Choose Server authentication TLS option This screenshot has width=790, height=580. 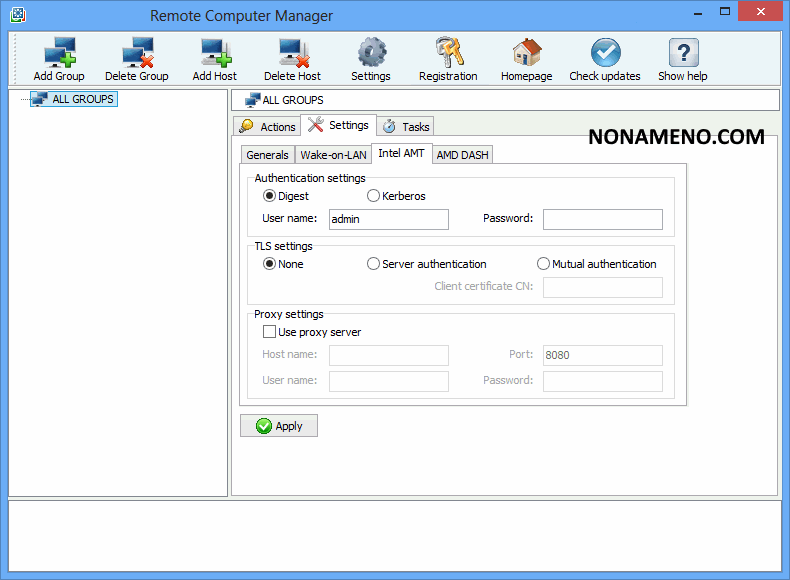coord(374,264)
